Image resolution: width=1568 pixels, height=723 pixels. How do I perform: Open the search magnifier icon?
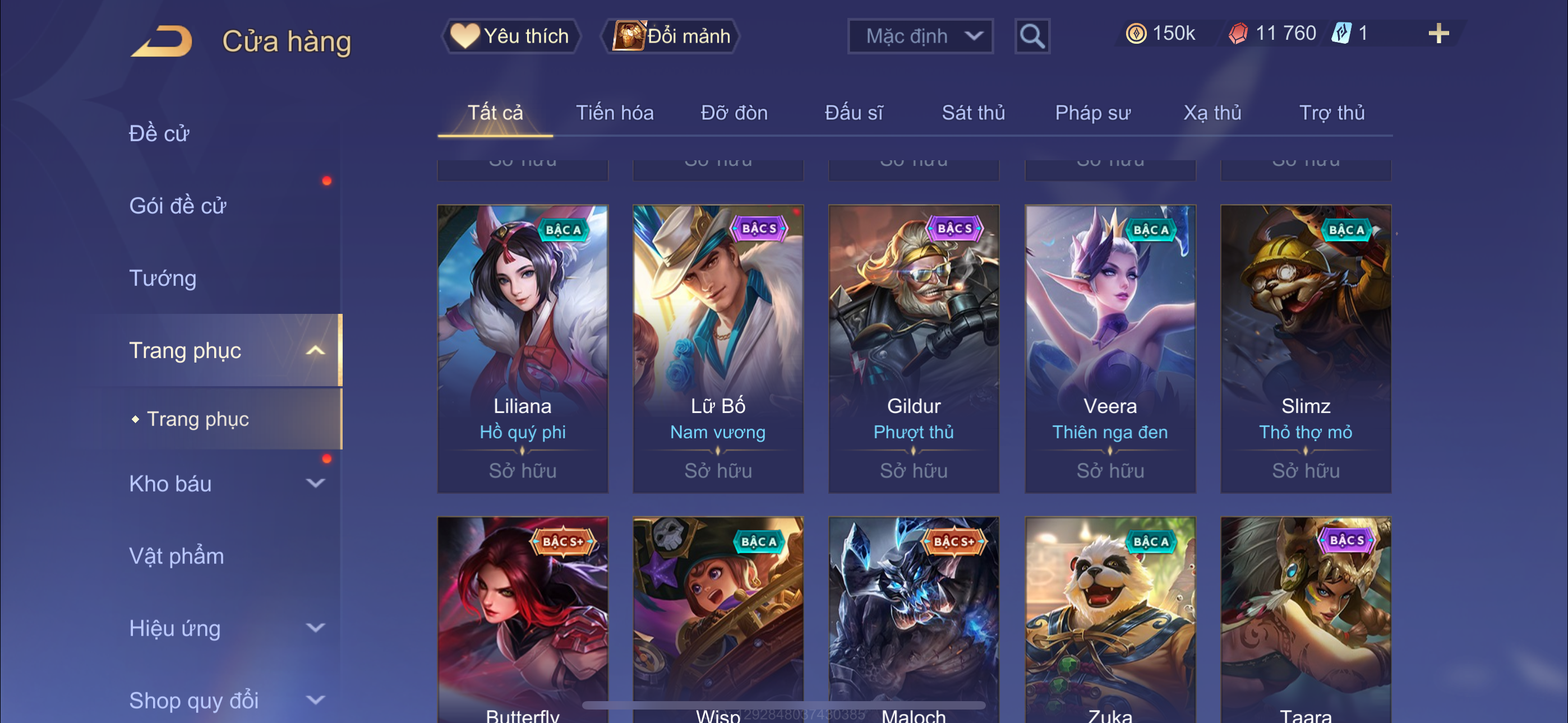coord(1032,36)
